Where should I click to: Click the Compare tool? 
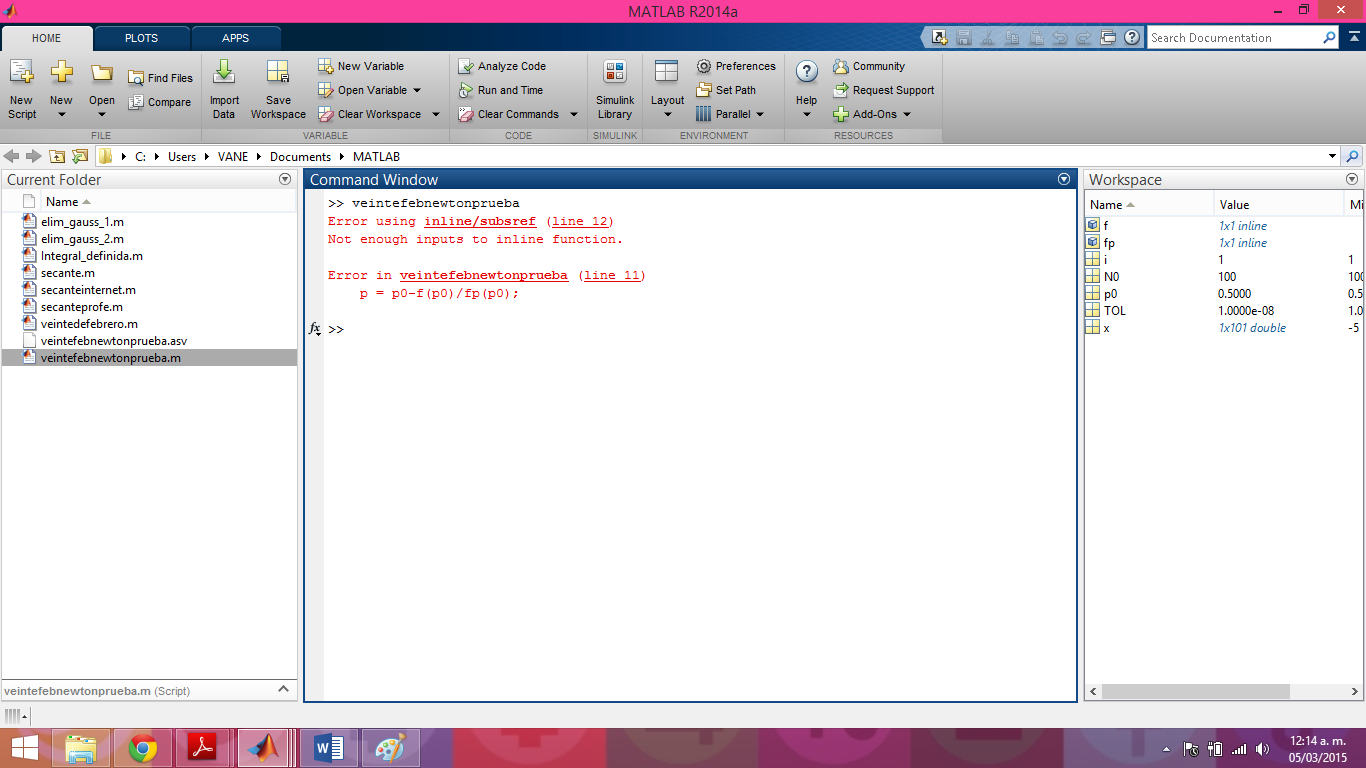(160, 102)
